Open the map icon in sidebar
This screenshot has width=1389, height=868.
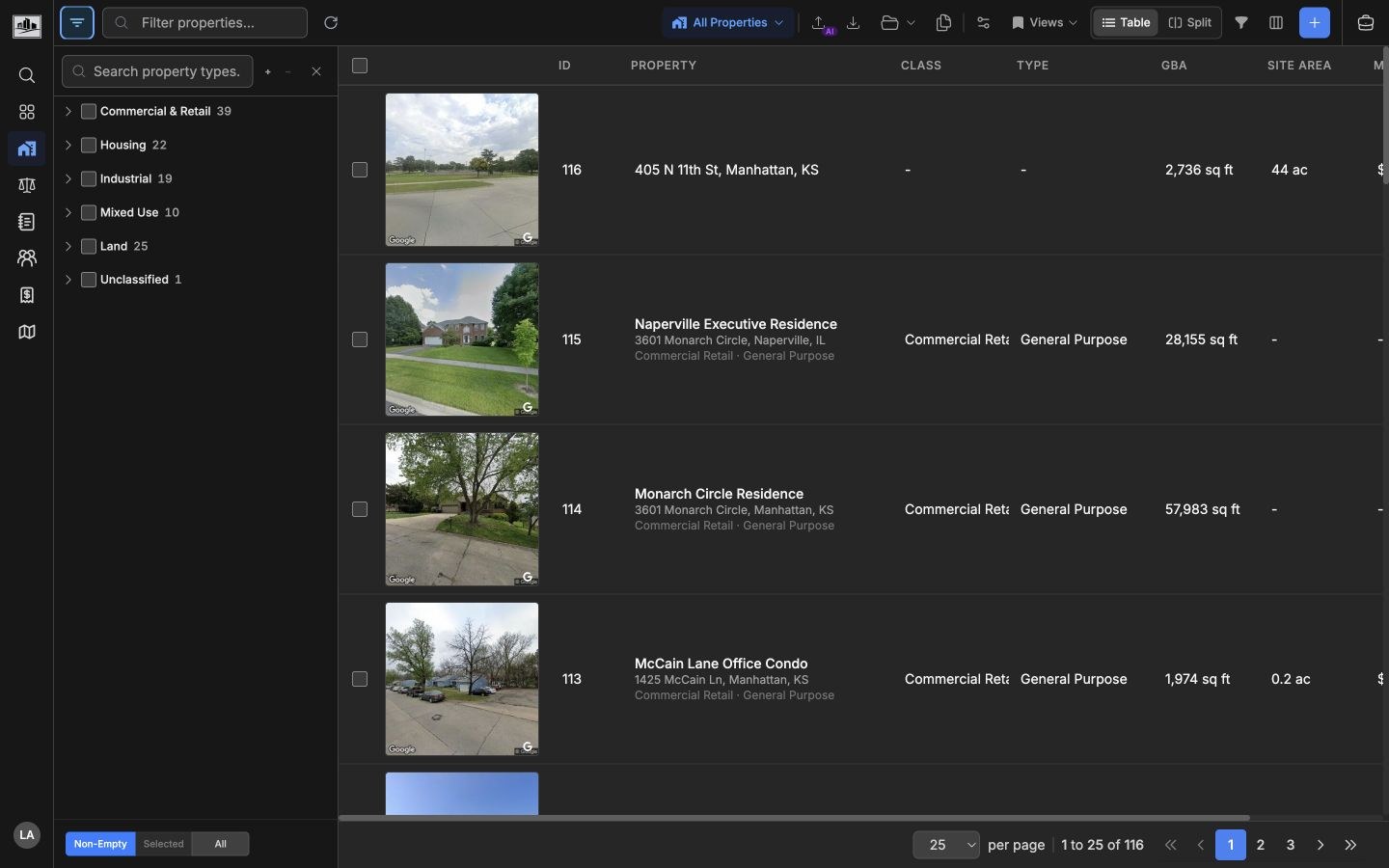[x=27, y=332]
